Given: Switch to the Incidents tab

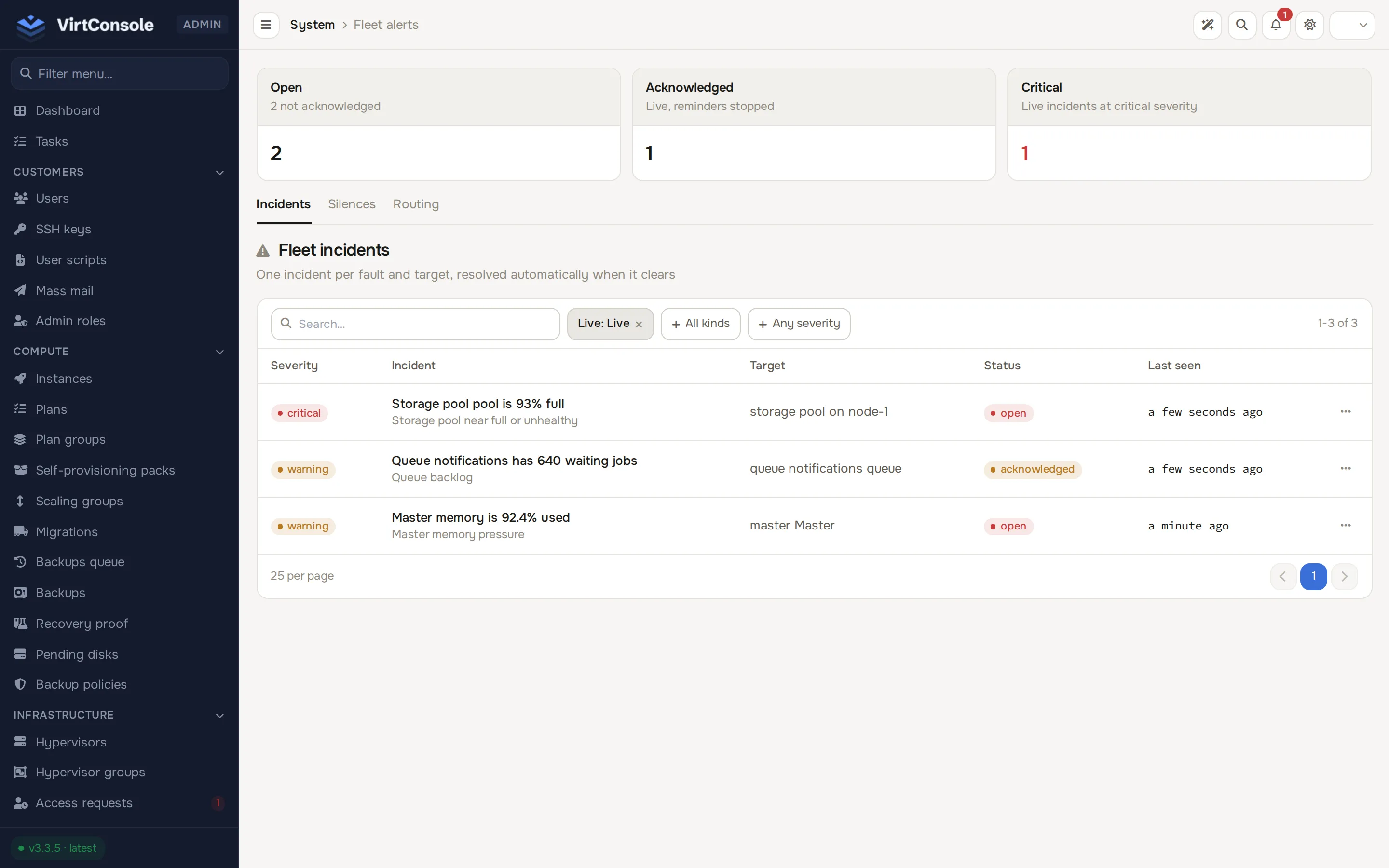Looking at the screenshot, I should click(283, 204).
